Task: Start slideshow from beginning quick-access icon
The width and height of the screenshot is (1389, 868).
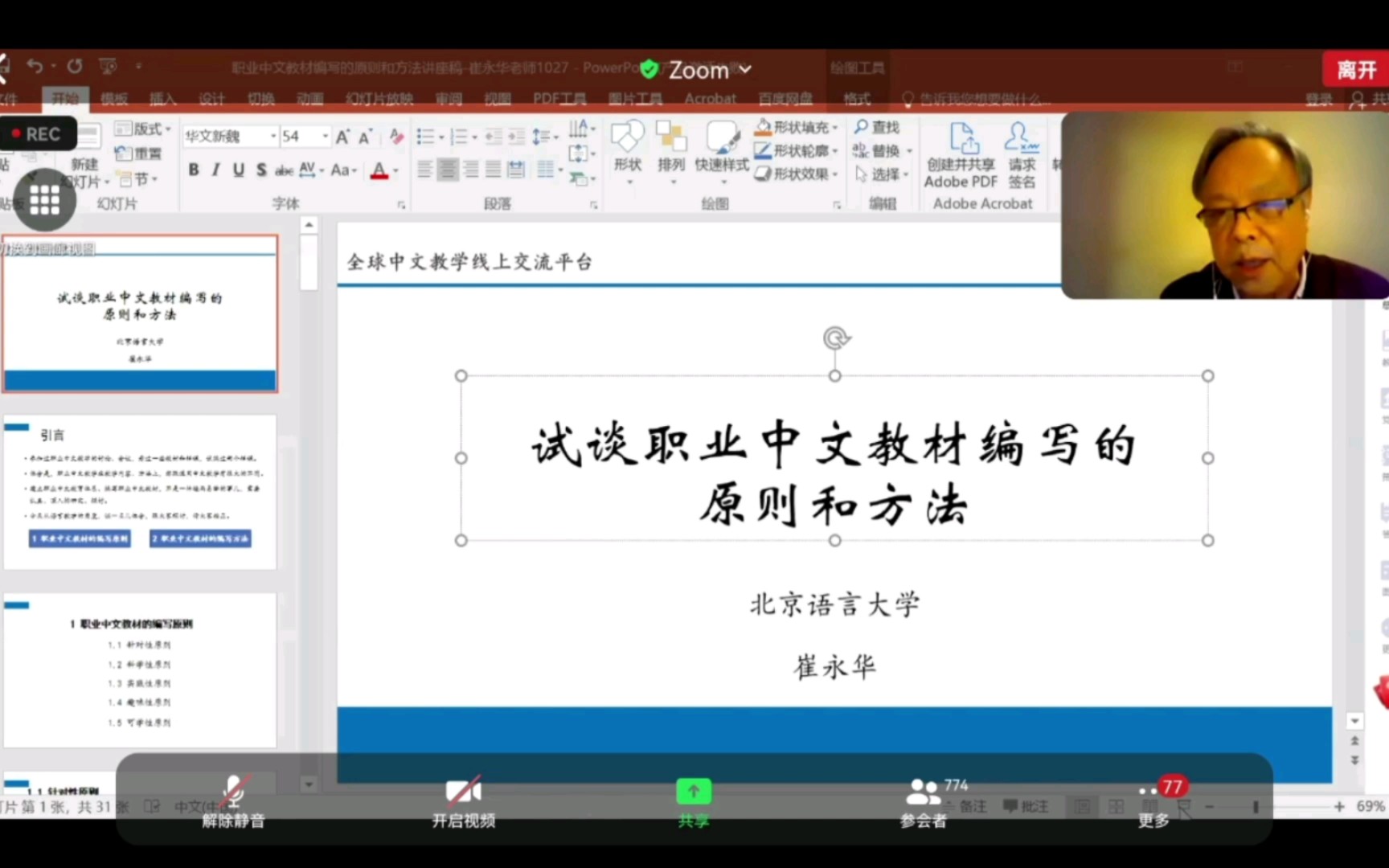Action: tap(108, 66)
